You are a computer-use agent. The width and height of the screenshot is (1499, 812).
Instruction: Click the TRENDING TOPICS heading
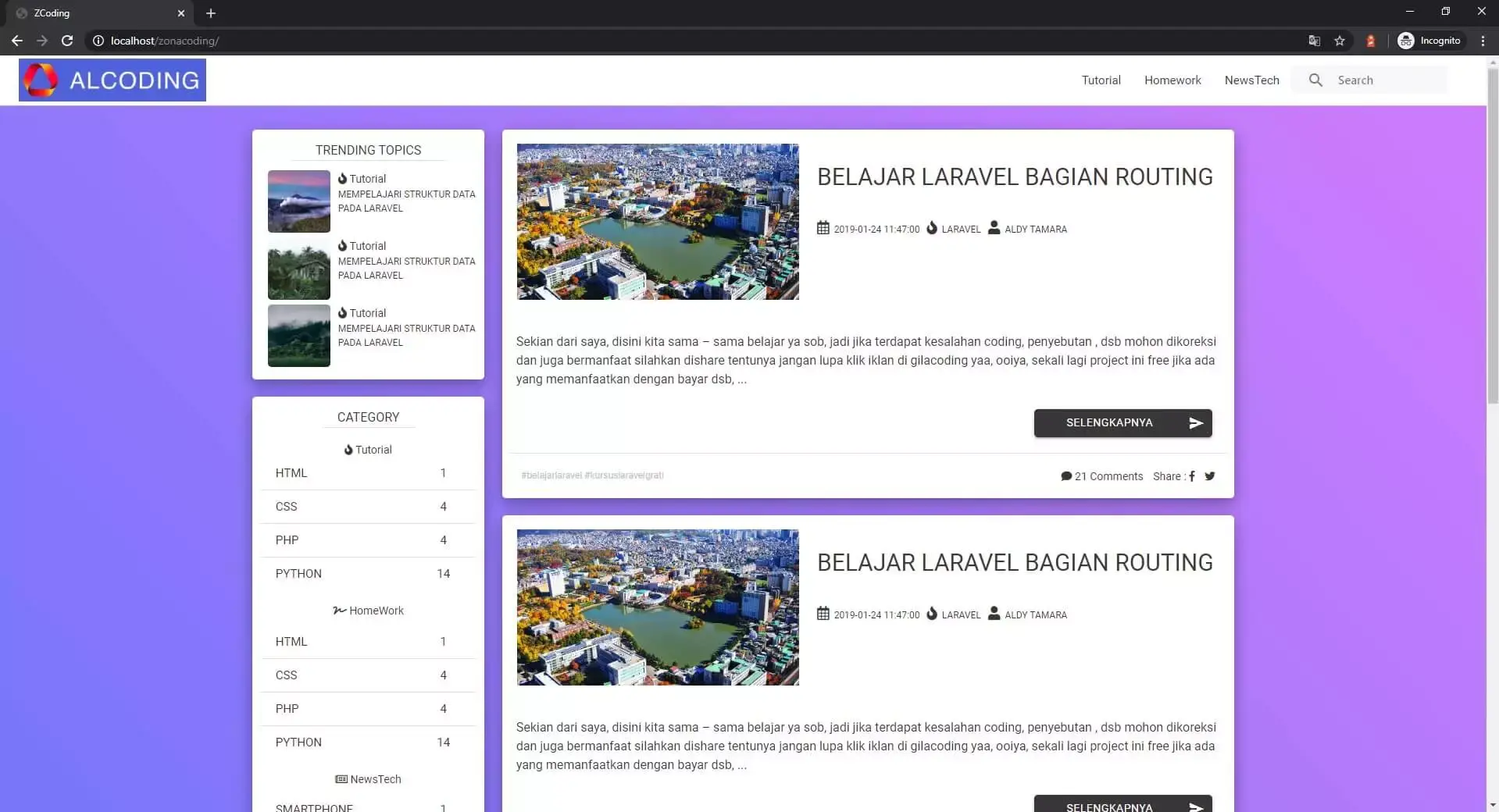click(368, 150)
